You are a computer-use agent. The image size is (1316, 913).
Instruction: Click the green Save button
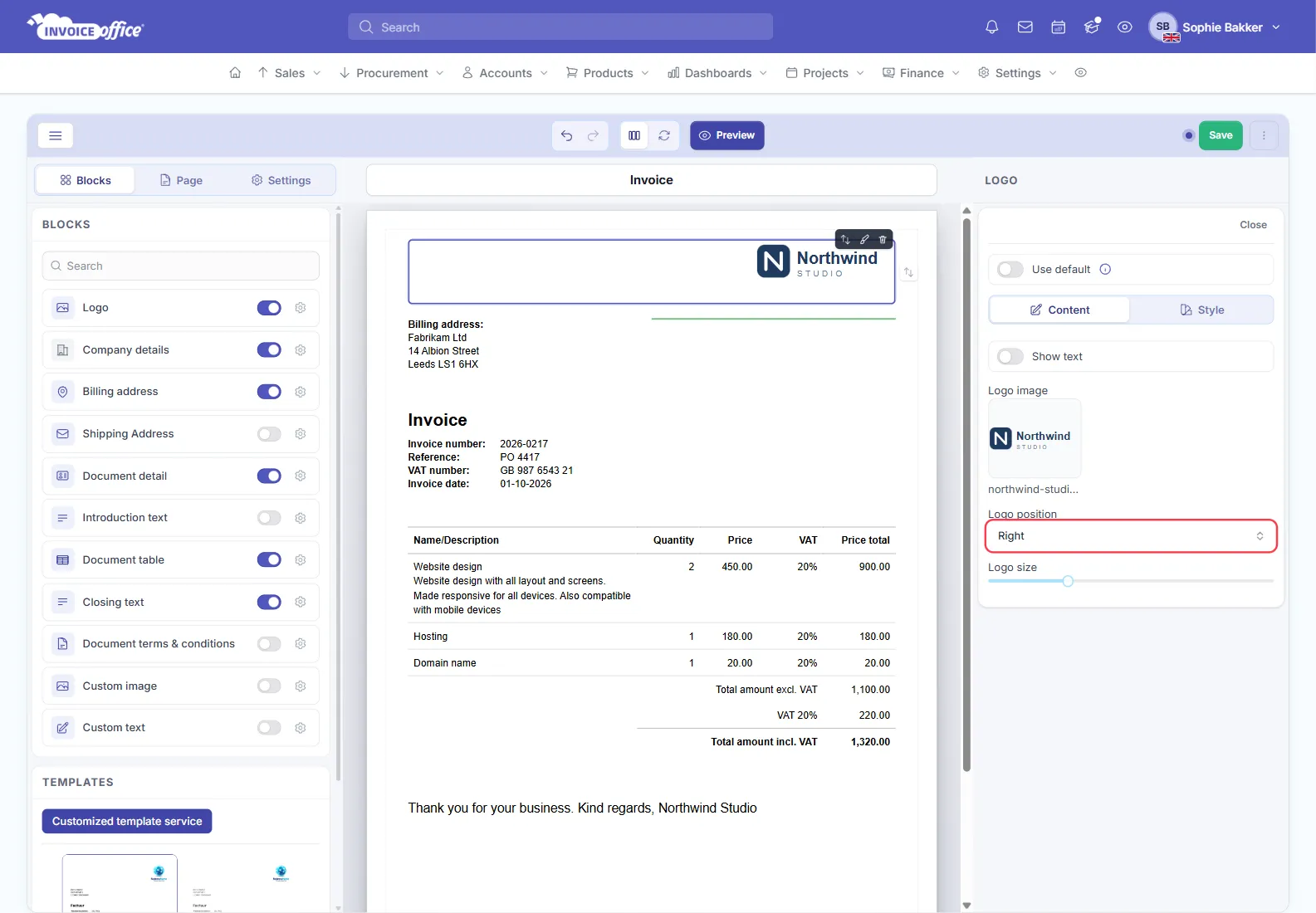[x=1221, y=135]
